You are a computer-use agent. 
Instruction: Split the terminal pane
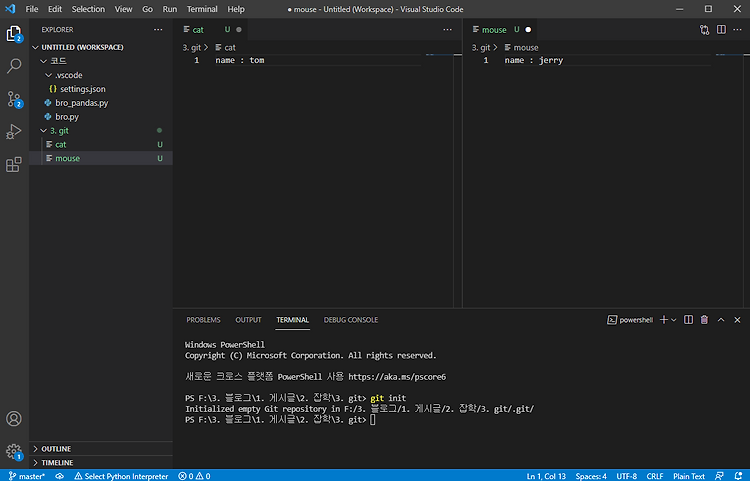point(688,320)
